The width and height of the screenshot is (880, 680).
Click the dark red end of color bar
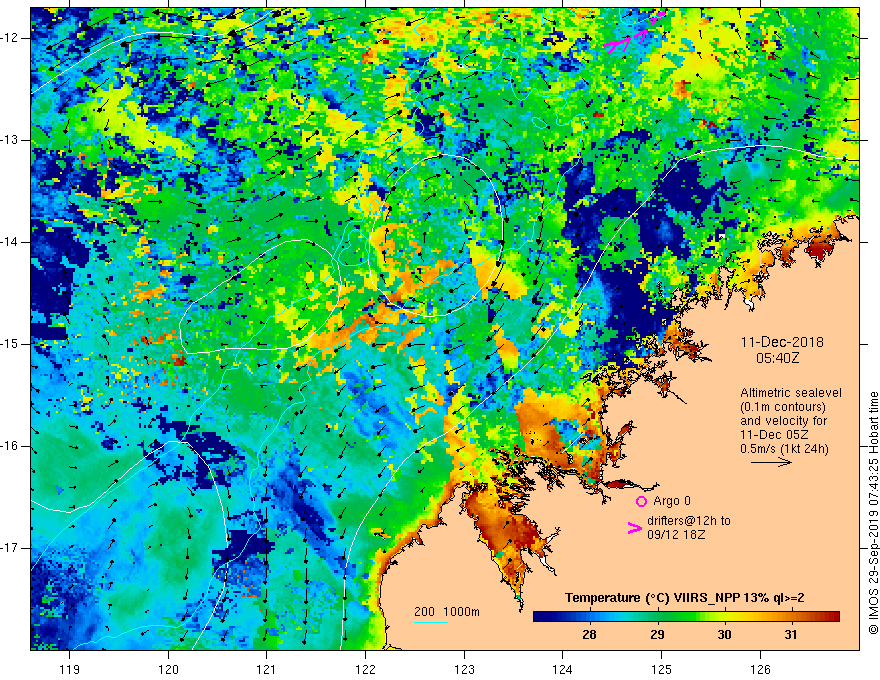coord(833,616)
